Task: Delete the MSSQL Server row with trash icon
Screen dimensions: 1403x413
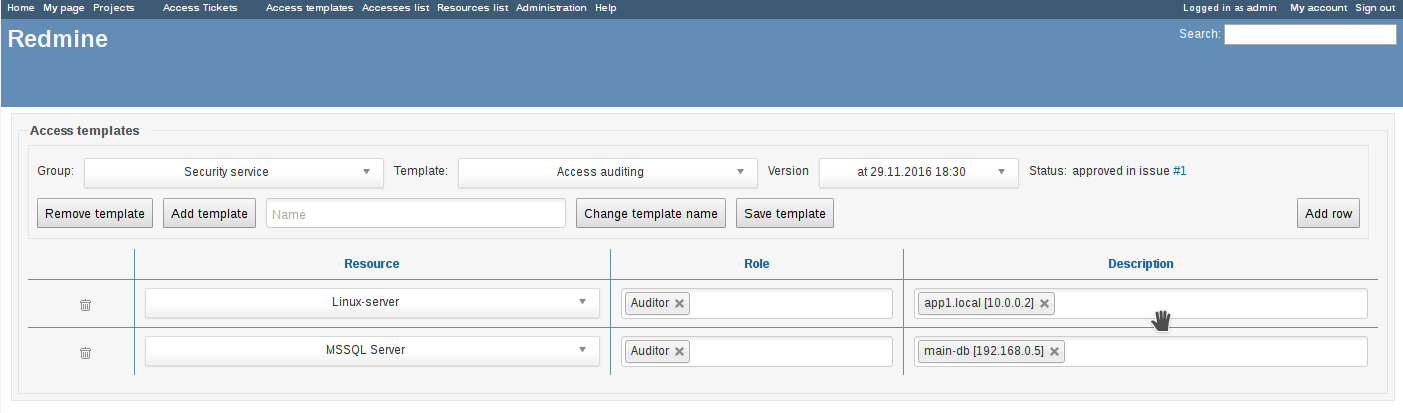Action: point(85,352)
